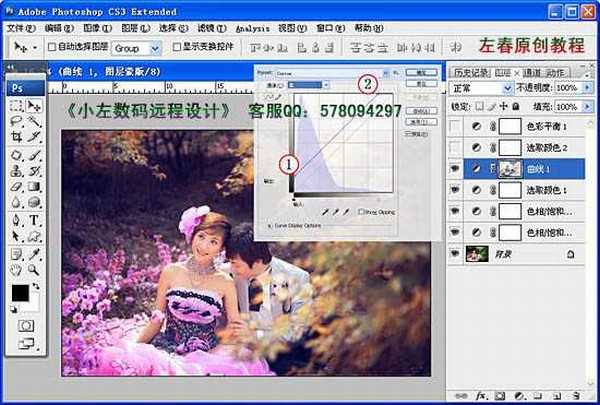Select the Rectangular Marquee tool

pyautogui.click(x=17, y=104)
